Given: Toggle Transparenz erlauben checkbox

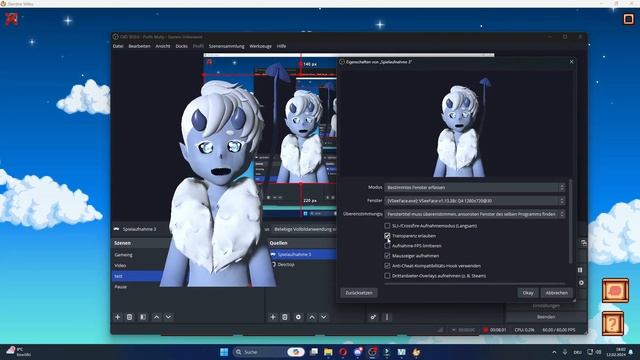Looking at the screenshot, I should click(387, 236).
